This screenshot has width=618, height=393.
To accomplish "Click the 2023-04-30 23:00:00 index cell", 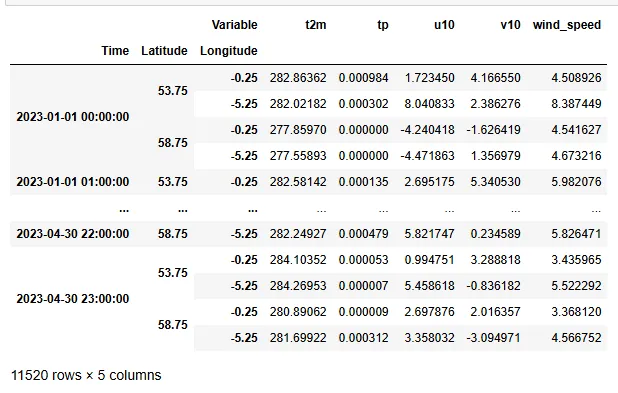I will 73,299.
